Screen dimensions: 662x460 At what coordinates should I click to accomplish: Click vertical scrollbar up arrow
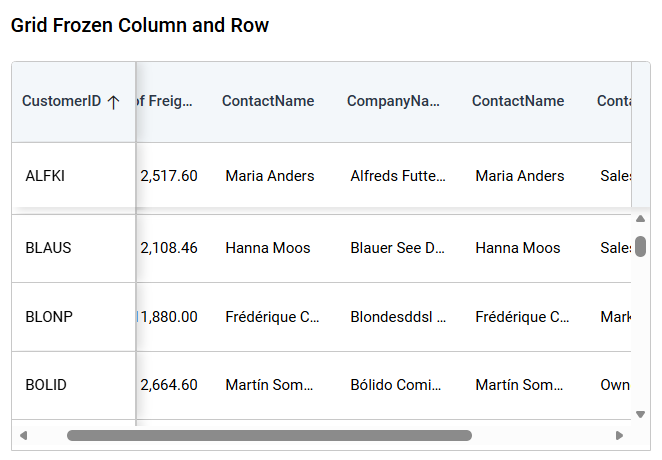pos(640,219)
